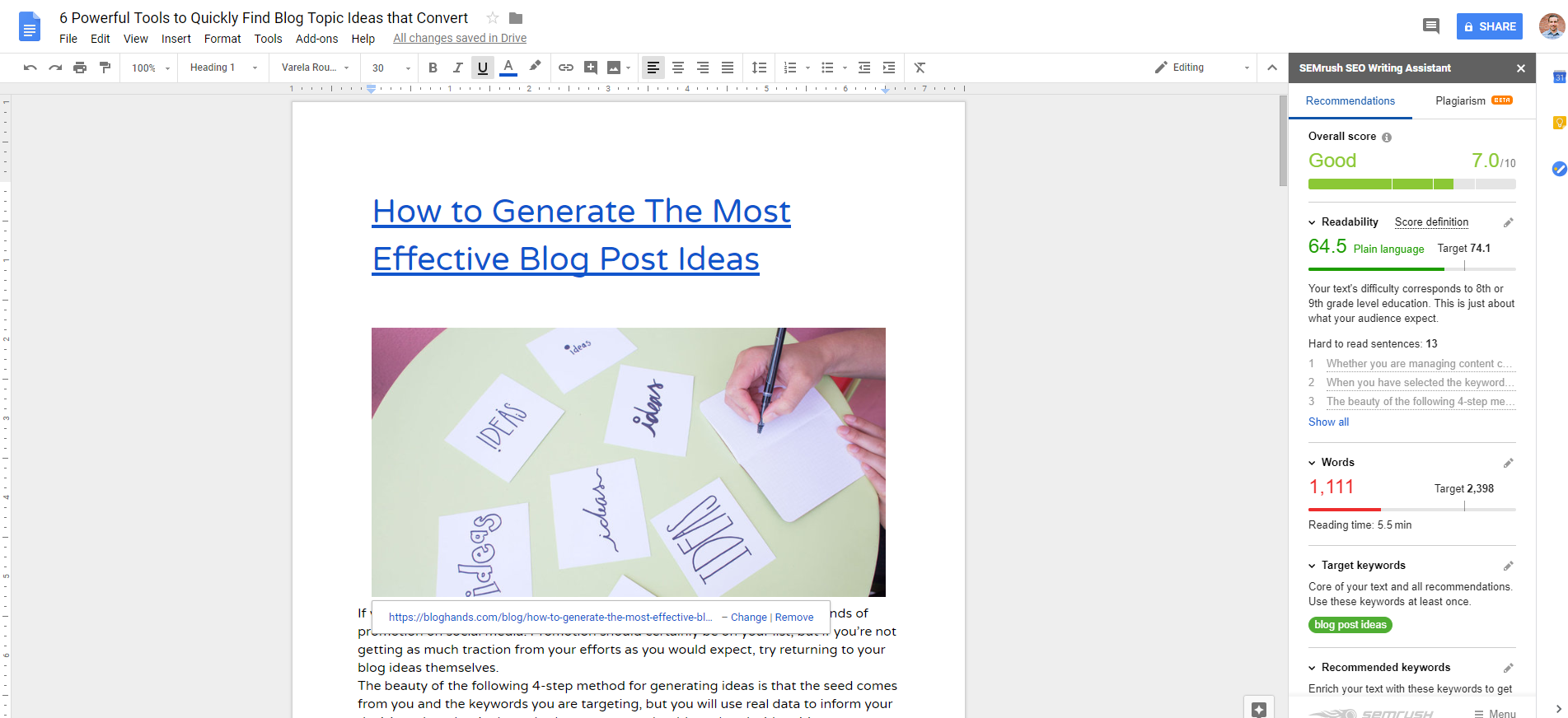Open the File menu
Image resolution: width=1568 pixels, height=718 pixels.
[x=68, y=39]
